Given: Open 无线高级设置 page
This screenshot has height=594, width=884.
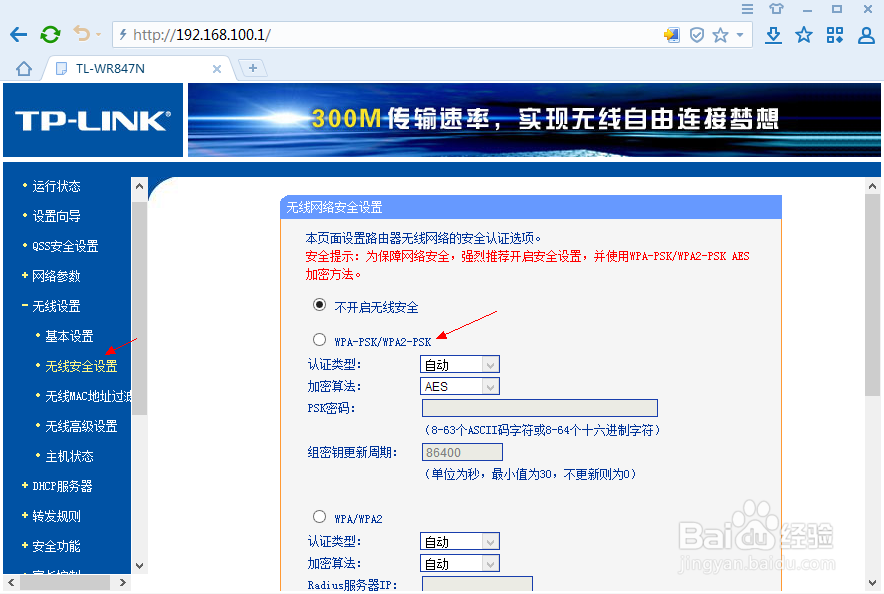Looking at the screenshot, I should tap(81, 427).
